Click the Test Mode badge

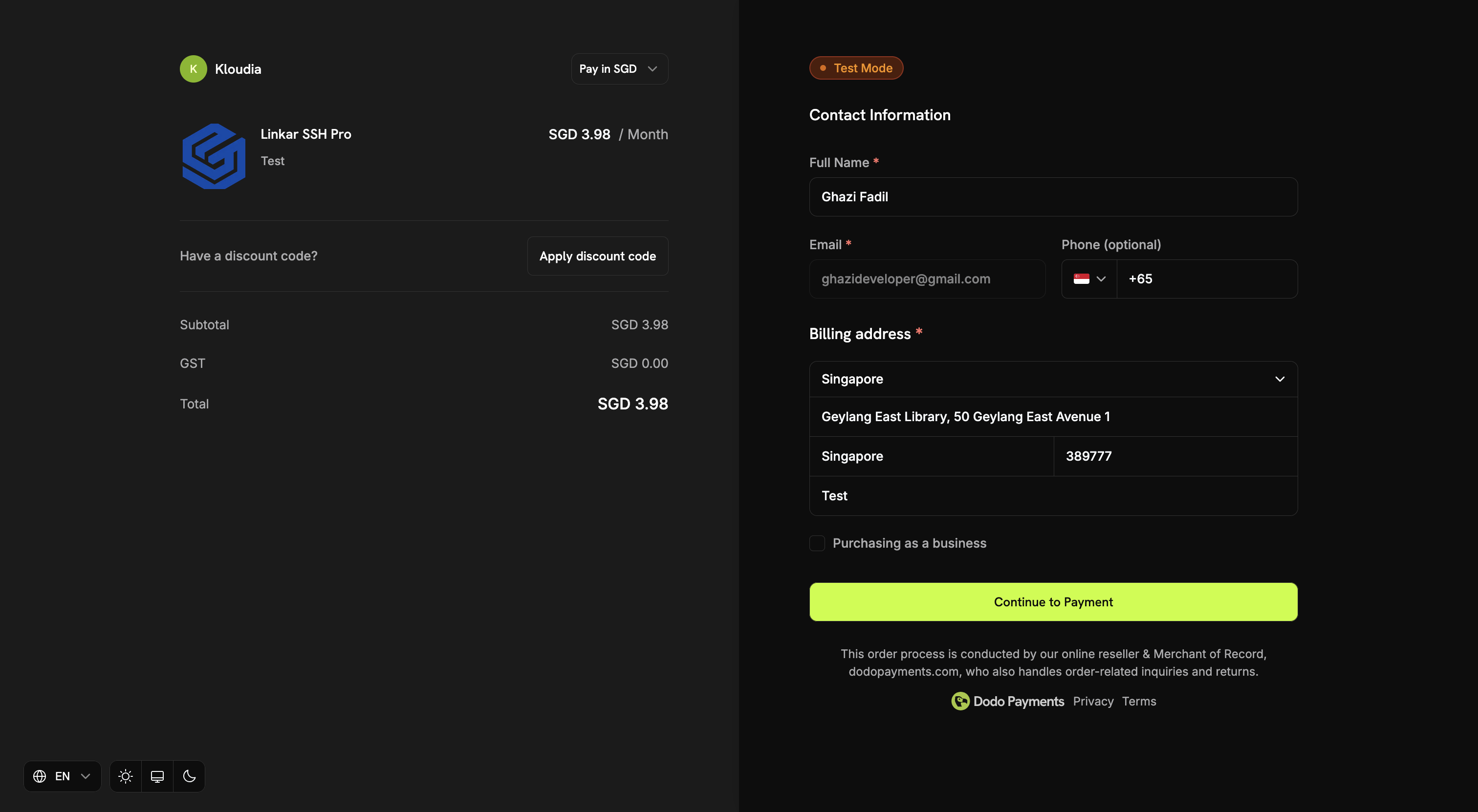tap(855, 68)
